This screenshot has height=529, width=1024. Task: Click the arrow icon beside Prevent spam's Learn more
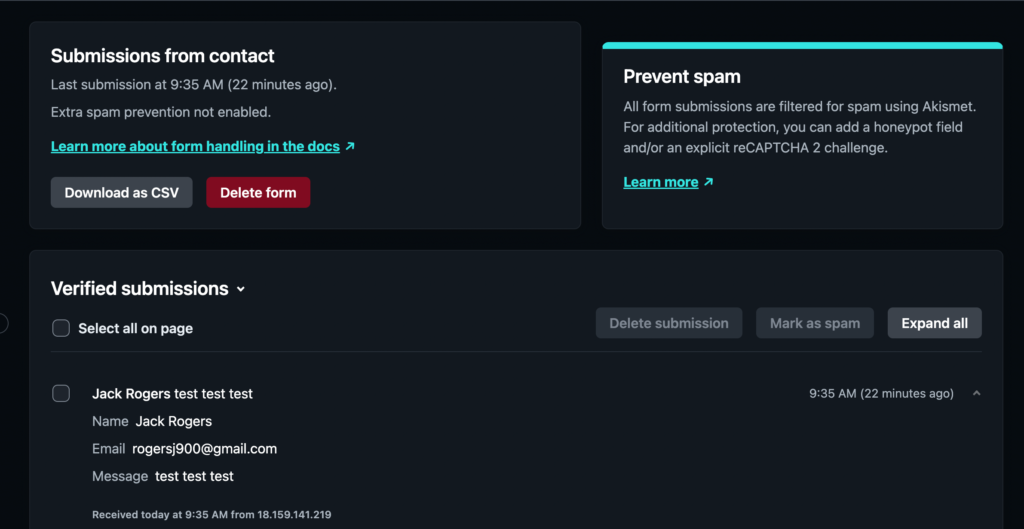click(709, 182)
